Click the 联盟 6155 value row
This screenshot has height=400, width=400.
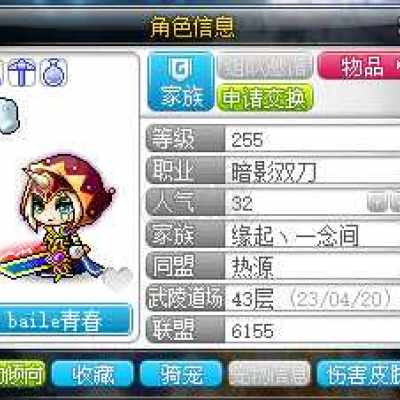point(273,330)
